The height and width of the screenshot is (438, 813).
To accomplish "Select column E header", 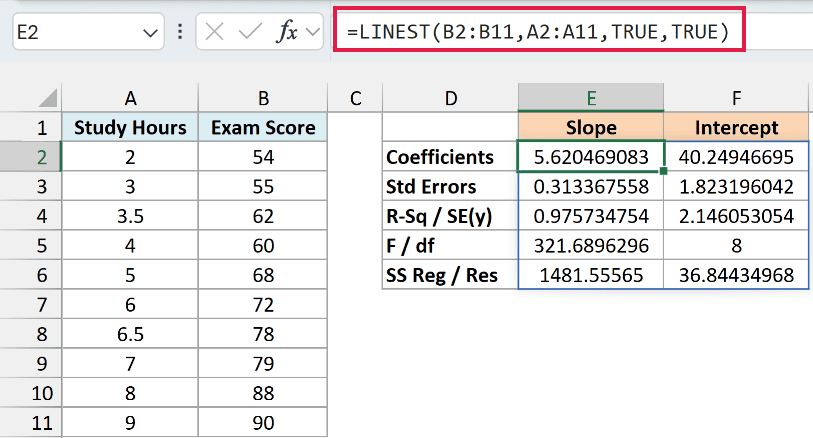I will tap(591, 97).
